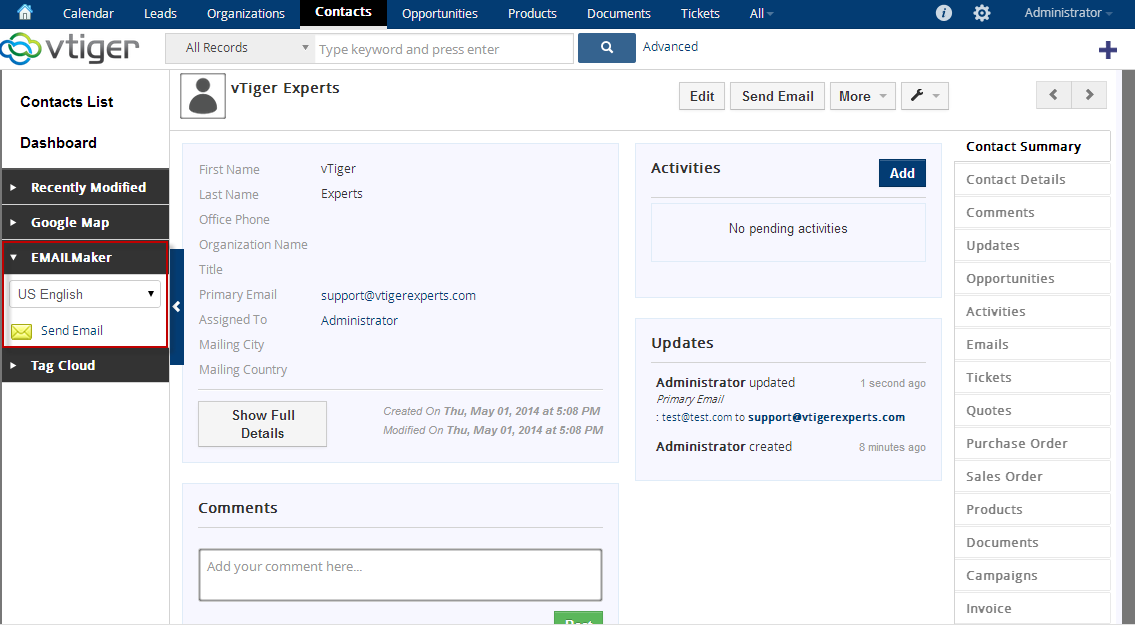Open US English language dropdown

(85, 294)
